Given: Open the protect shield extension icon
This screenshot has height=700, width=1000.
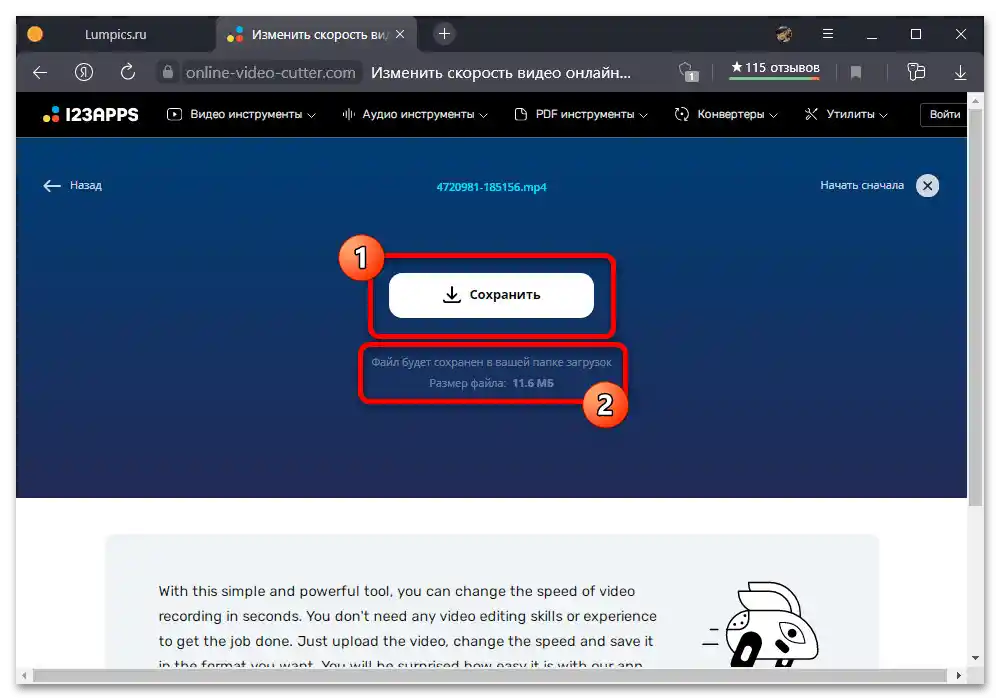Looking at the screenshot, I should 688,72.
